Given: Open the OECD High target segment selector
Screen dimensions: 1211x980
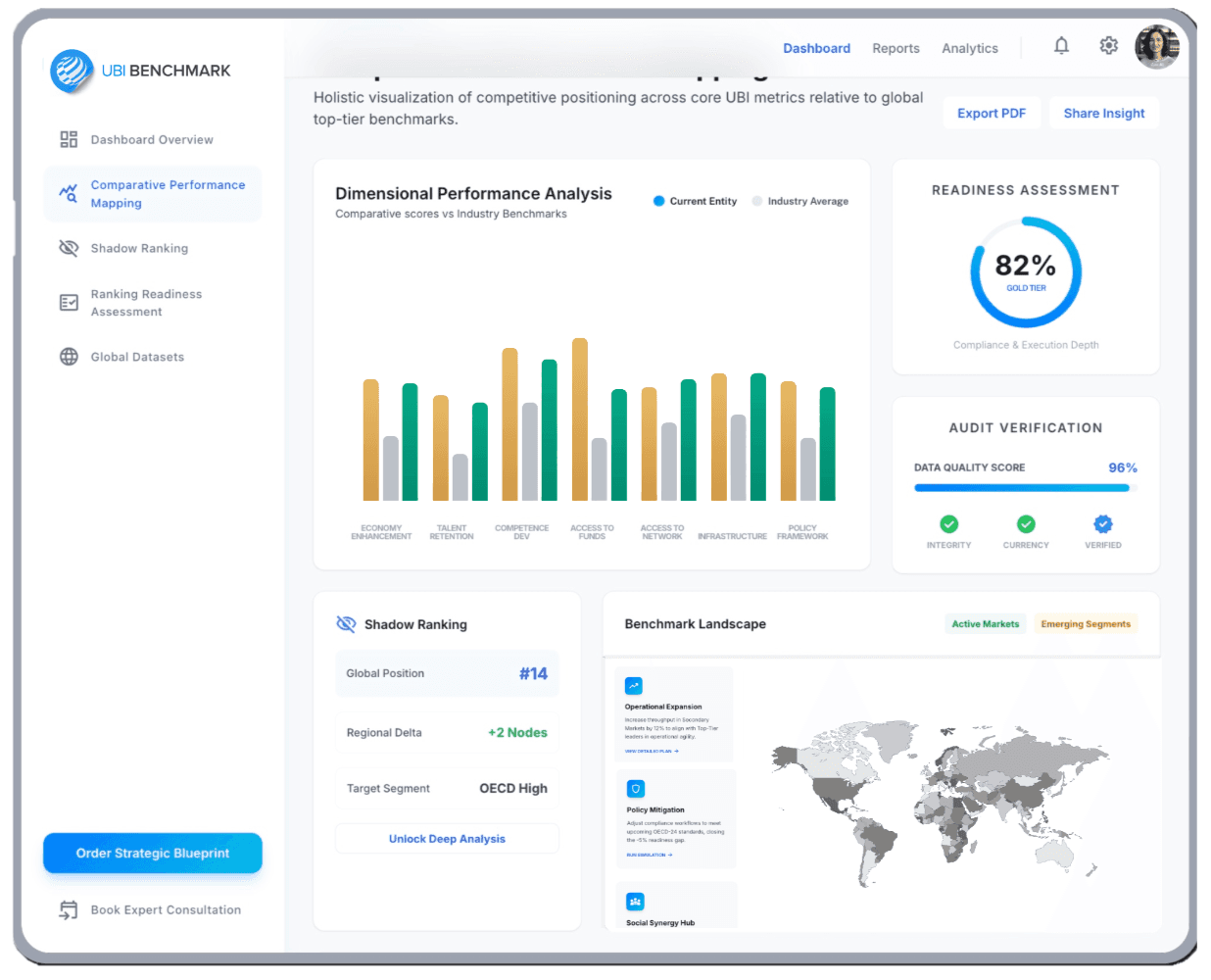Looking at the screenshot, I should (x=513, y=788).
